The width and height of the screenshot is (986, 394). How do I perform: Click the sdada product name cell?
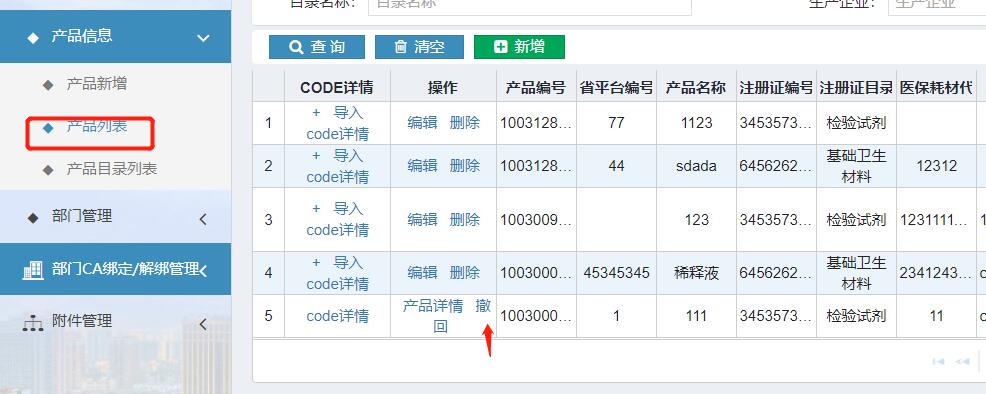[696, 167]
